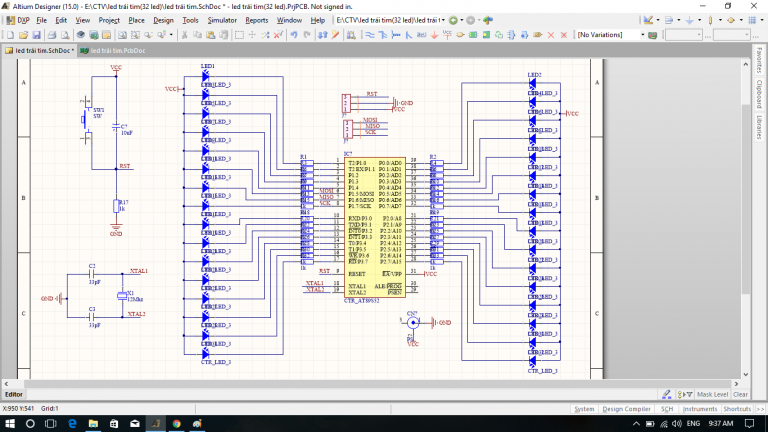Viewport: 768px width, 432px height.
Task: Click the Print icon in toolbar
Action: point(51,34)
